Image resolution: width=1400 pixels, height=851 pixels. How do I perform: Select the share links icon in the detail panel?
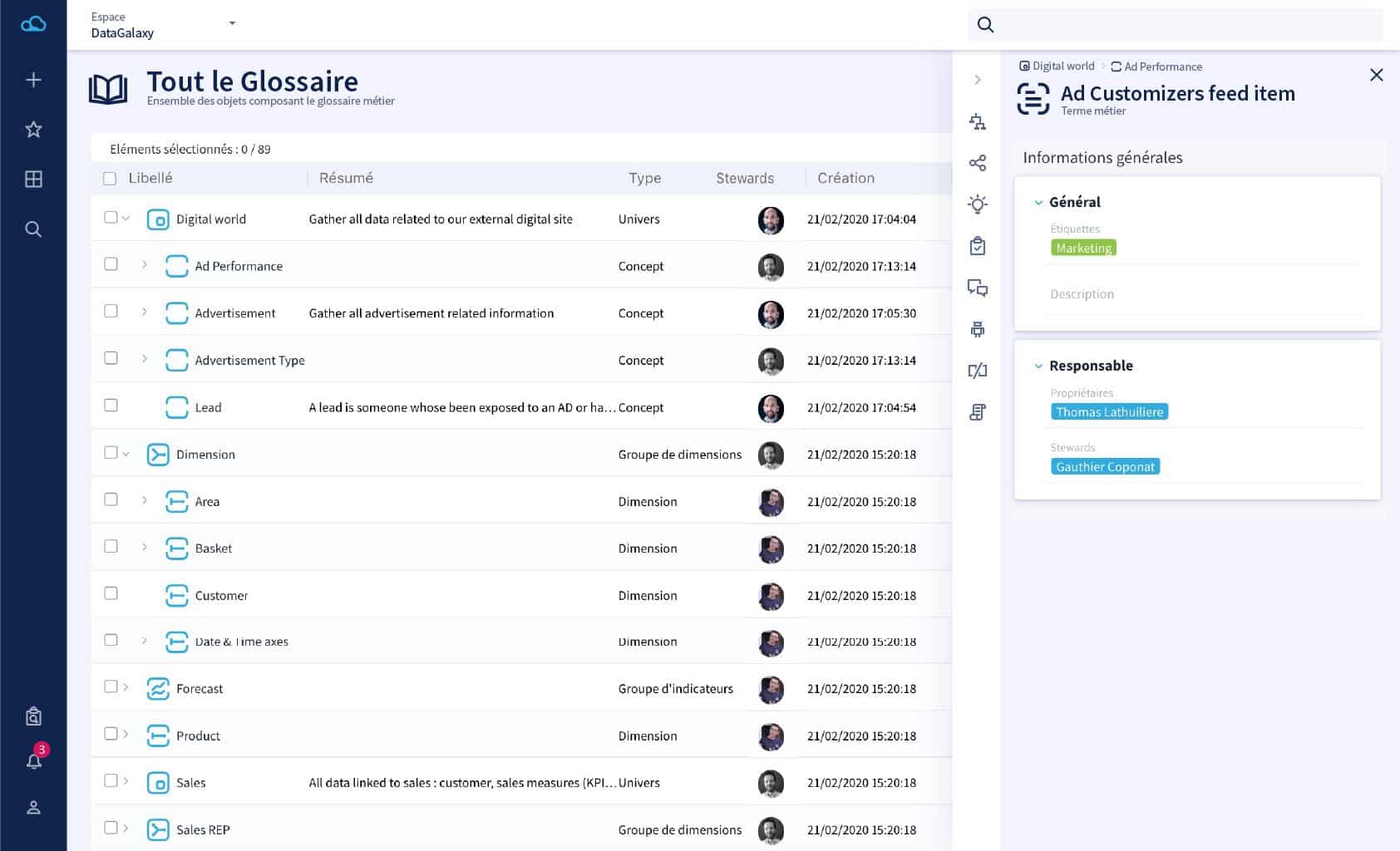coord(979,164)
